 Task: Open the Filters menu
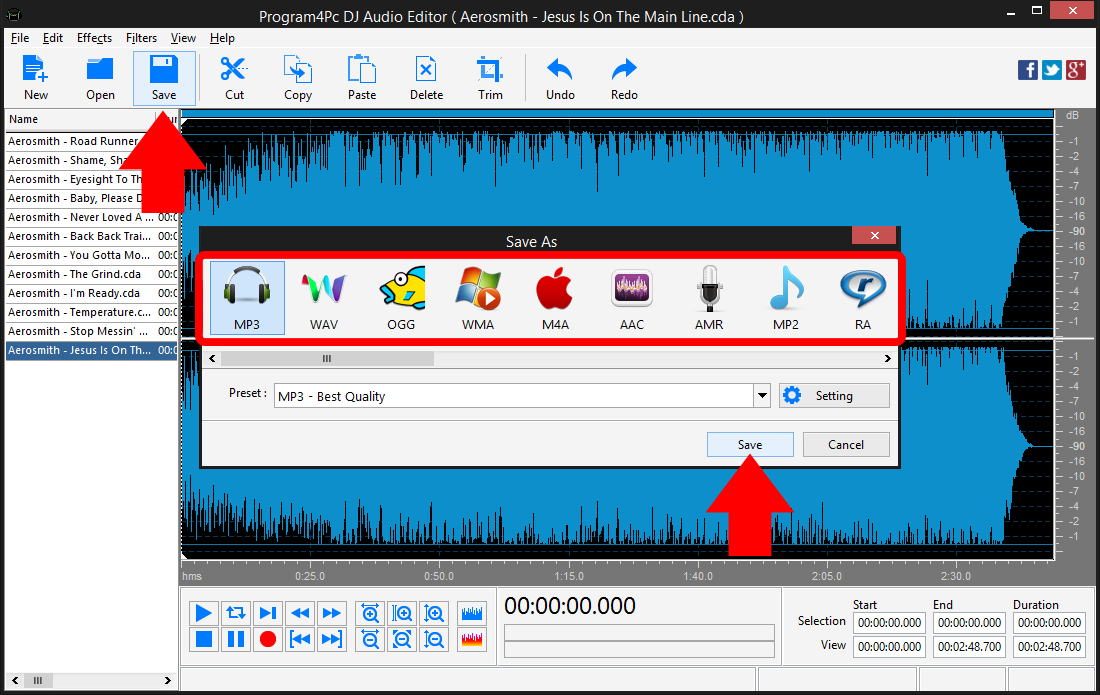(x=141, y=38)
